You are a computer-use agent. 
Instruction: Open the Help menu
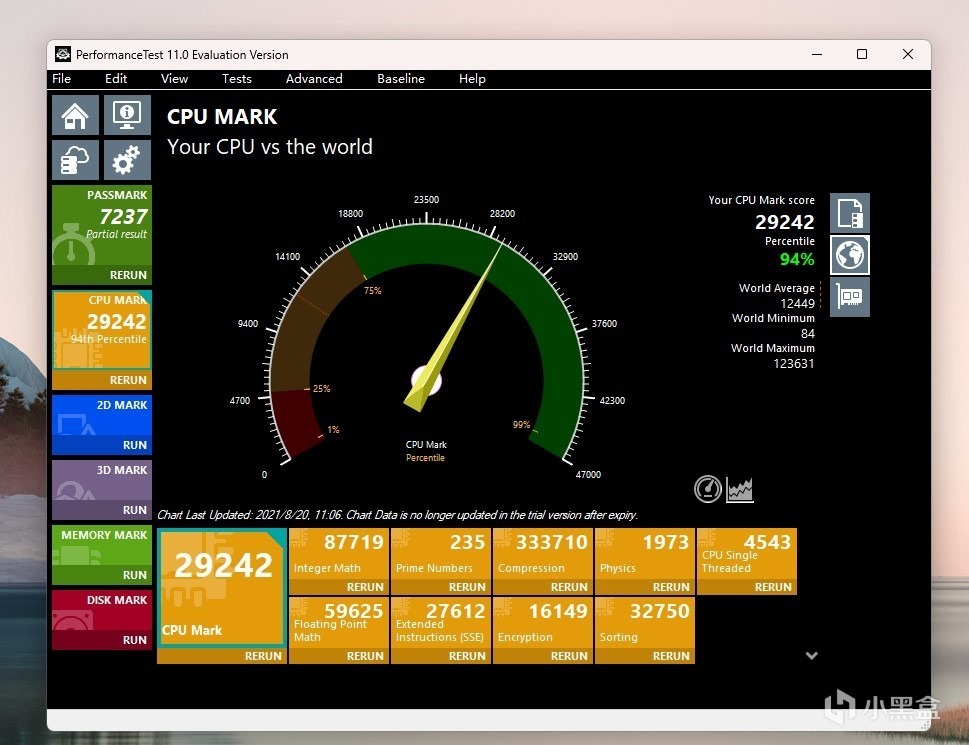[x=472, y=78]
